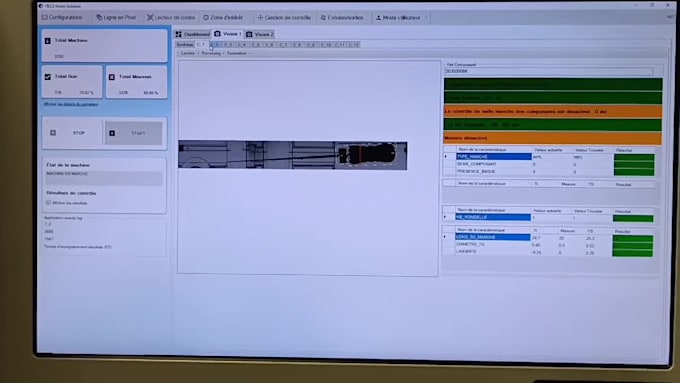The height and width of the screenshot is (383, 680).
Task: Open the Zone d'intérêt menu
Action: tap(223, 18)
